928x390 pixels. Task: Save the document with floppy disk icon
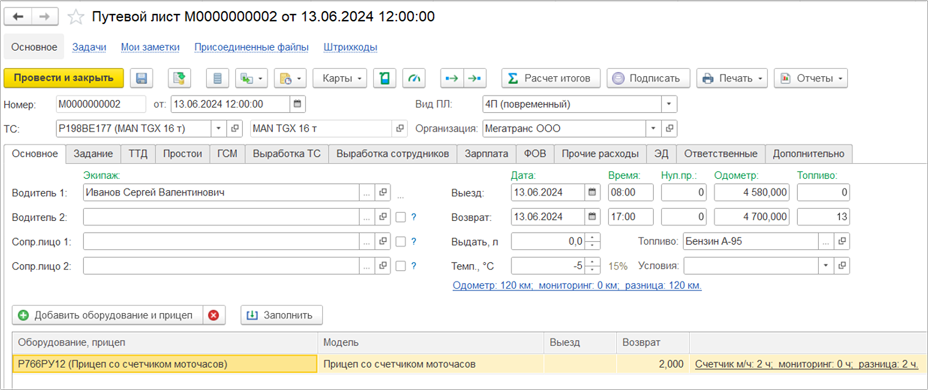(x=141, y=78)
